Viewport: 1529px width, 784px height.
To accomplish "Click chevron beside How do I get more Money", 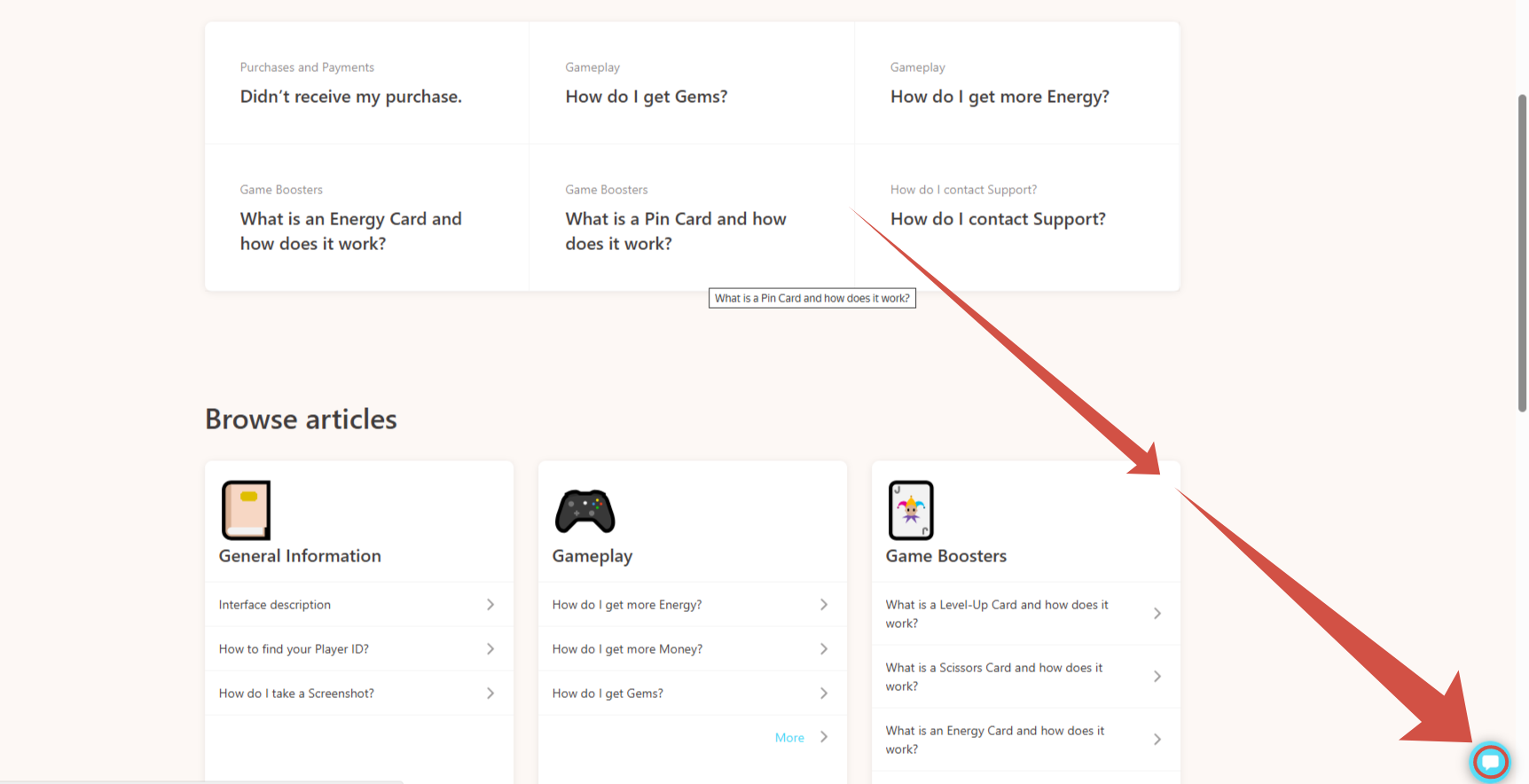I will tap(824, 649).
